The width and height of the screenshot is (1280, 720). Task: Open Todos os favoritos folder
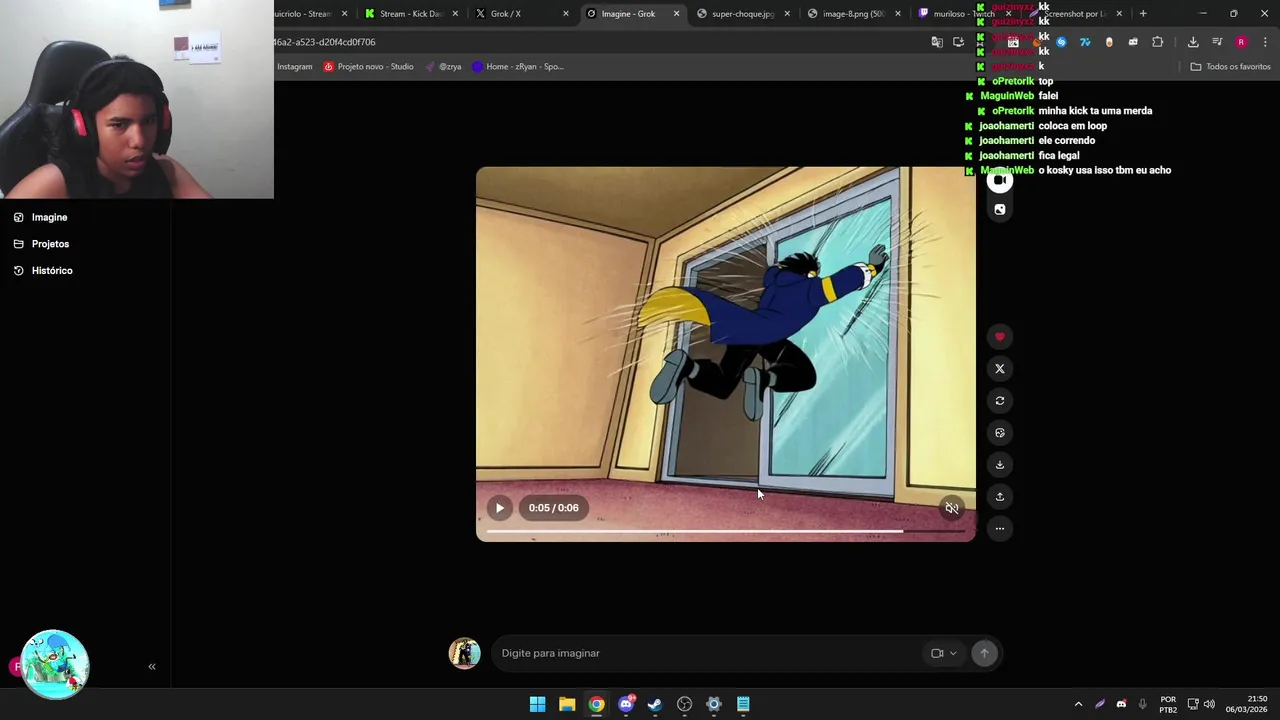pos(1230,67)
